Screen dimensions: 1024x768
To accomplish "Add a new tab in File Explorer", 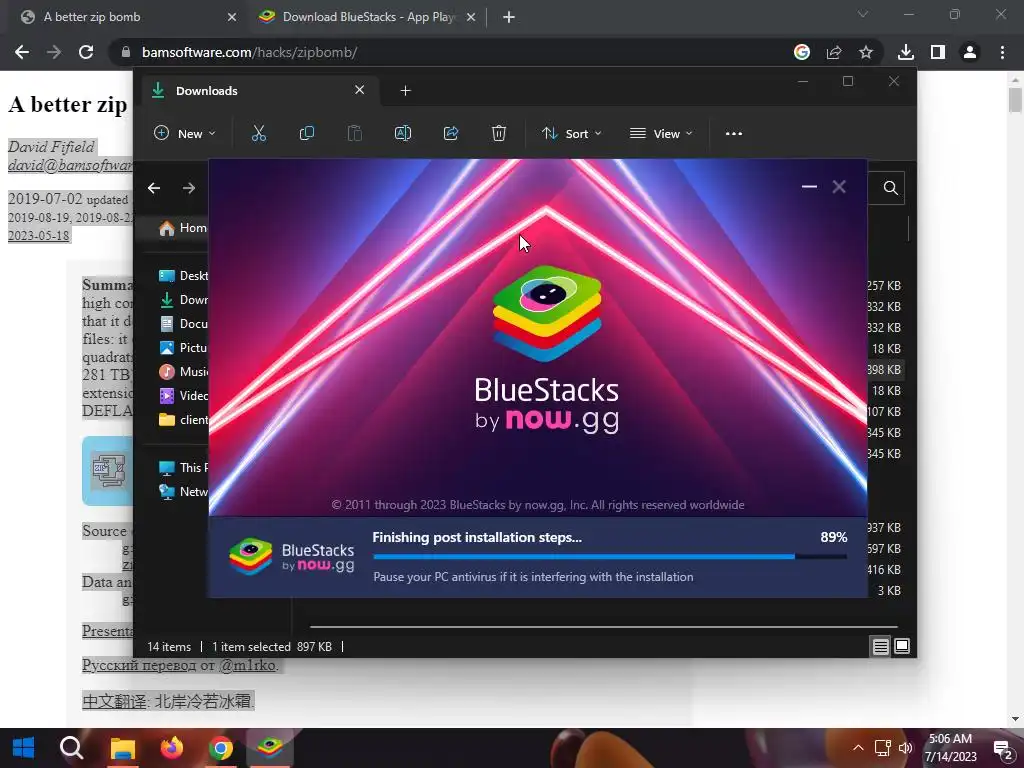I will pyautogui.click(x=406, y=91).
